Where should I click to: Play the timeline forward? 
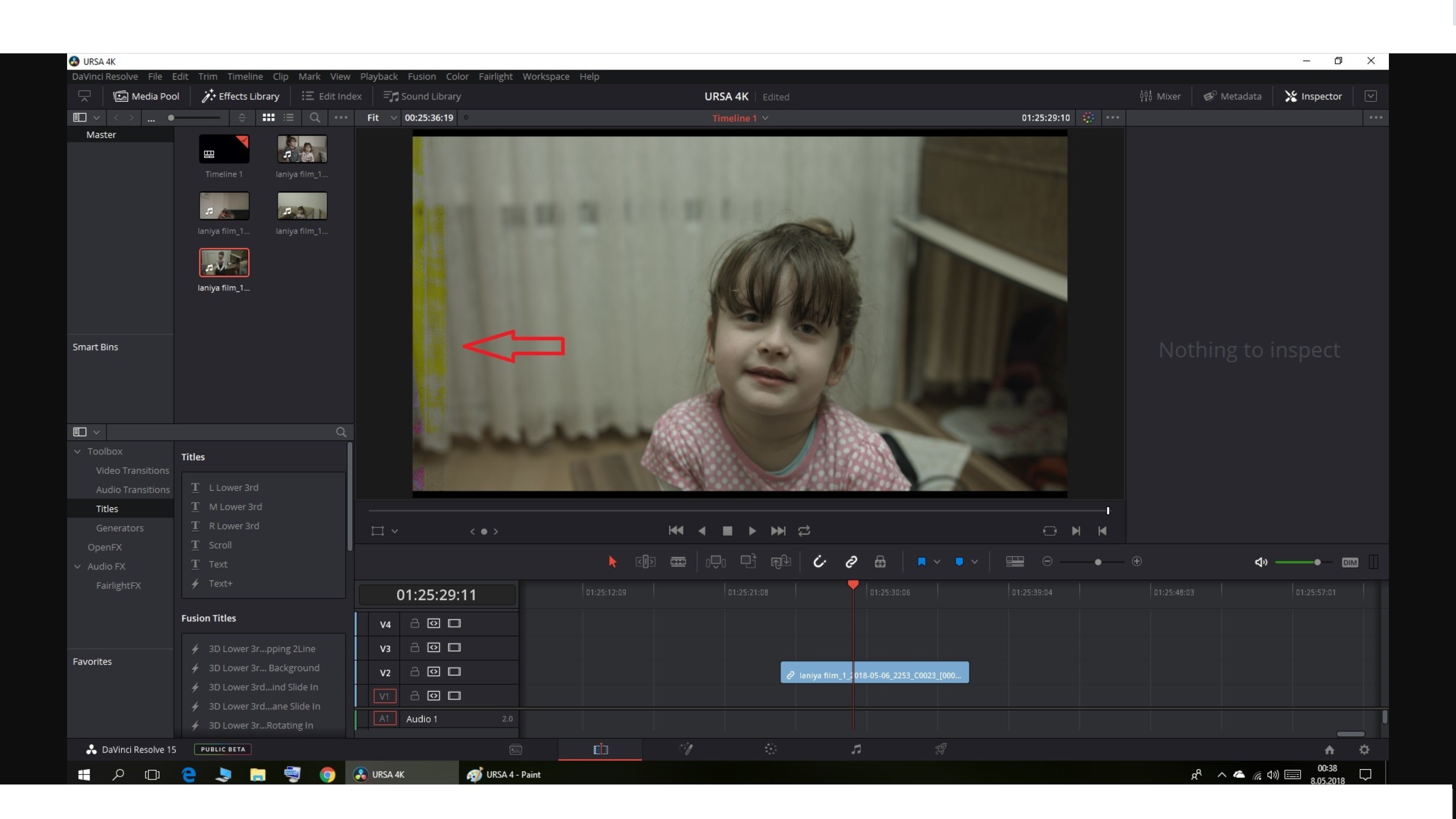[x=752, y=531]
